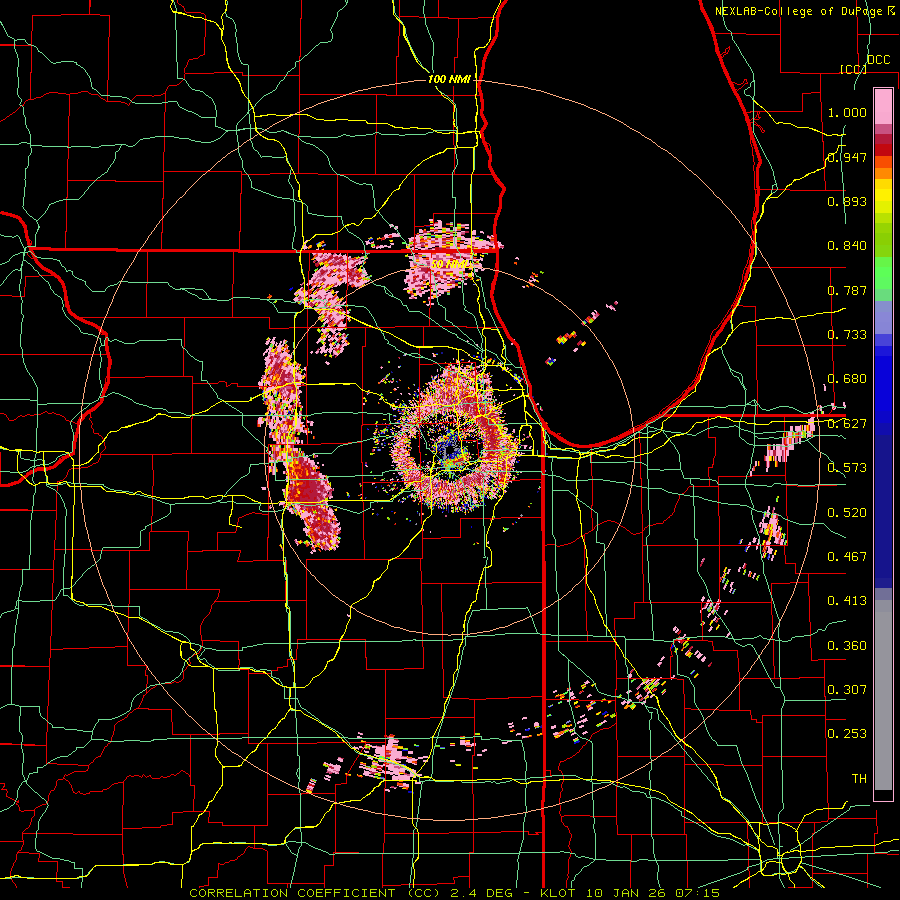Click the [CC] units label
Viewport: 900px width, 900px height.
click(854, 69)
